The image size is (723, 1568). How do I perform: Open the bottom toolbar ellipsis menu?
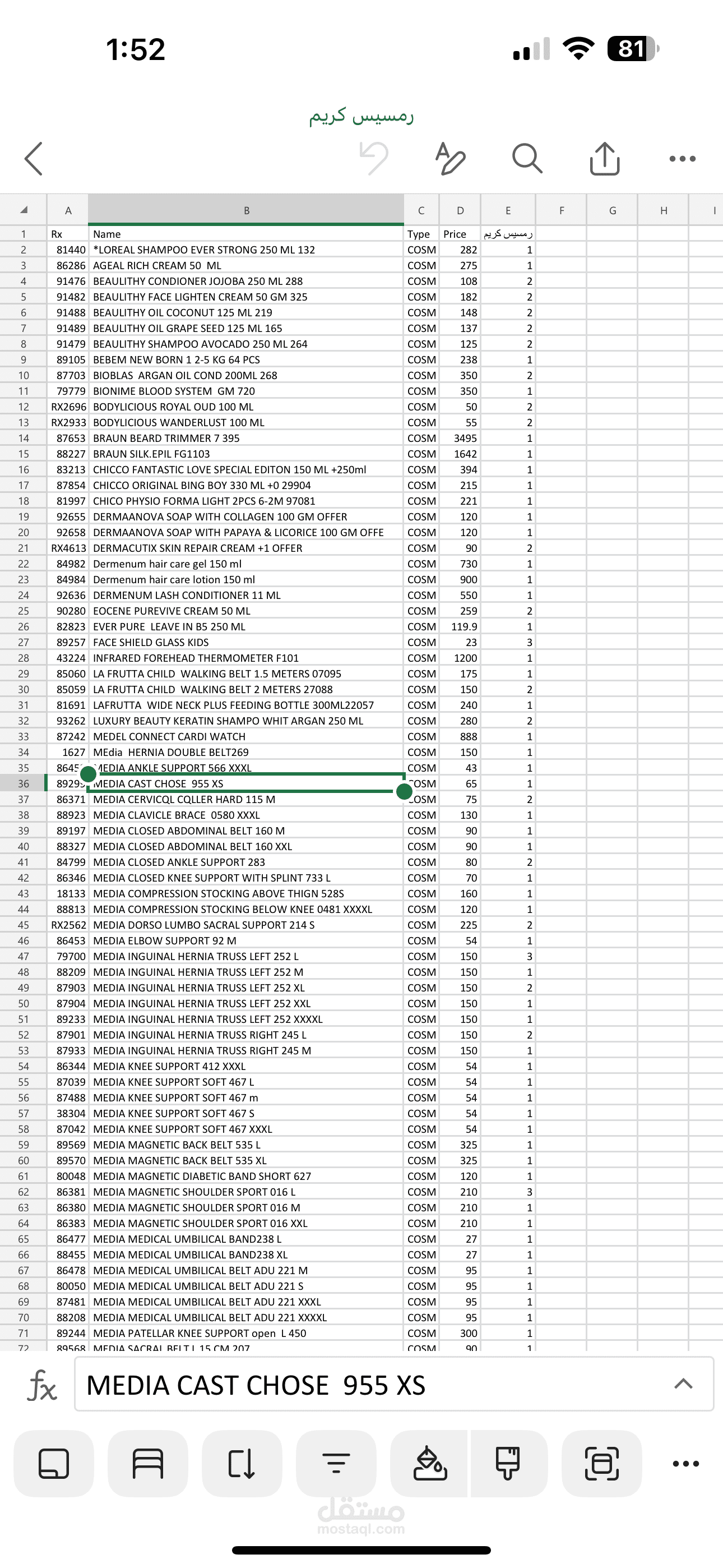686,1463
